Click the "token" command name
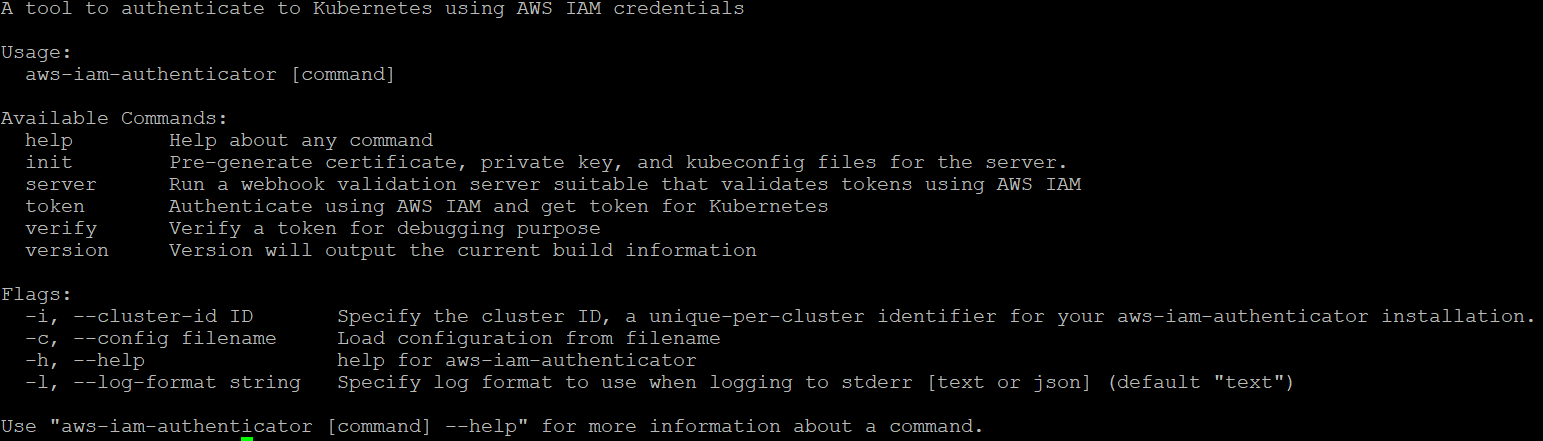 [55, 206]
